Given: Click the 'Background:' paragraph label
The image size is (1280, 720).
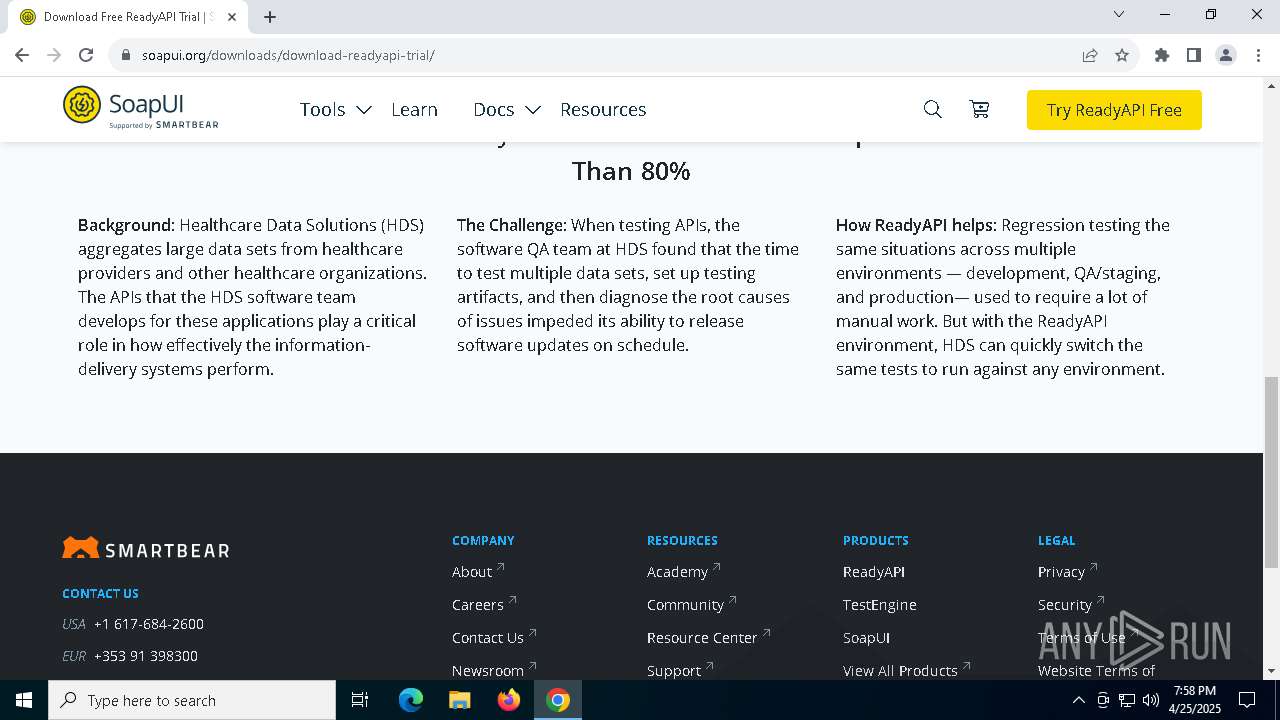Looking at the screenshot, I should pos(126,225).
